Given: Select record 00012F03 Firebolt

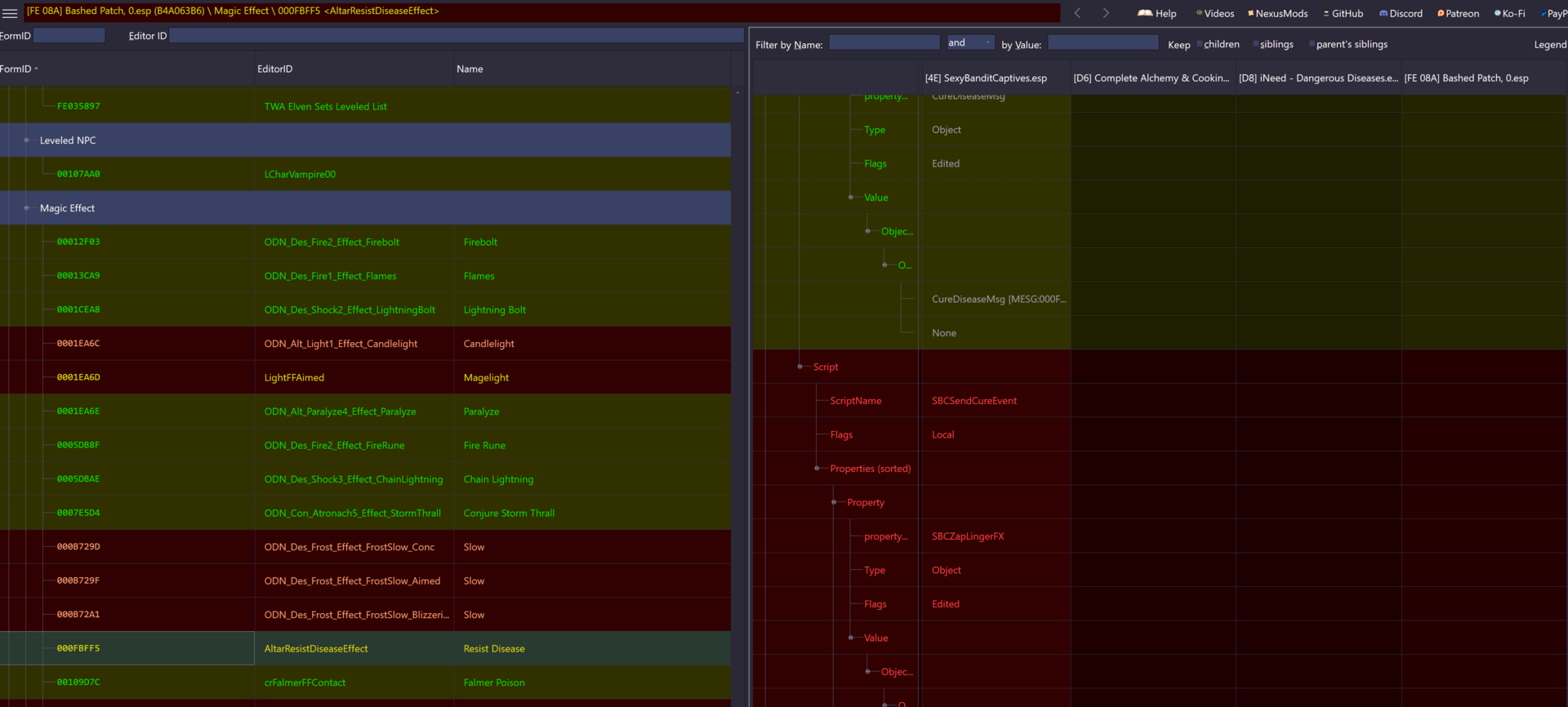Looking at the screenshot, I should pos(365,242).
